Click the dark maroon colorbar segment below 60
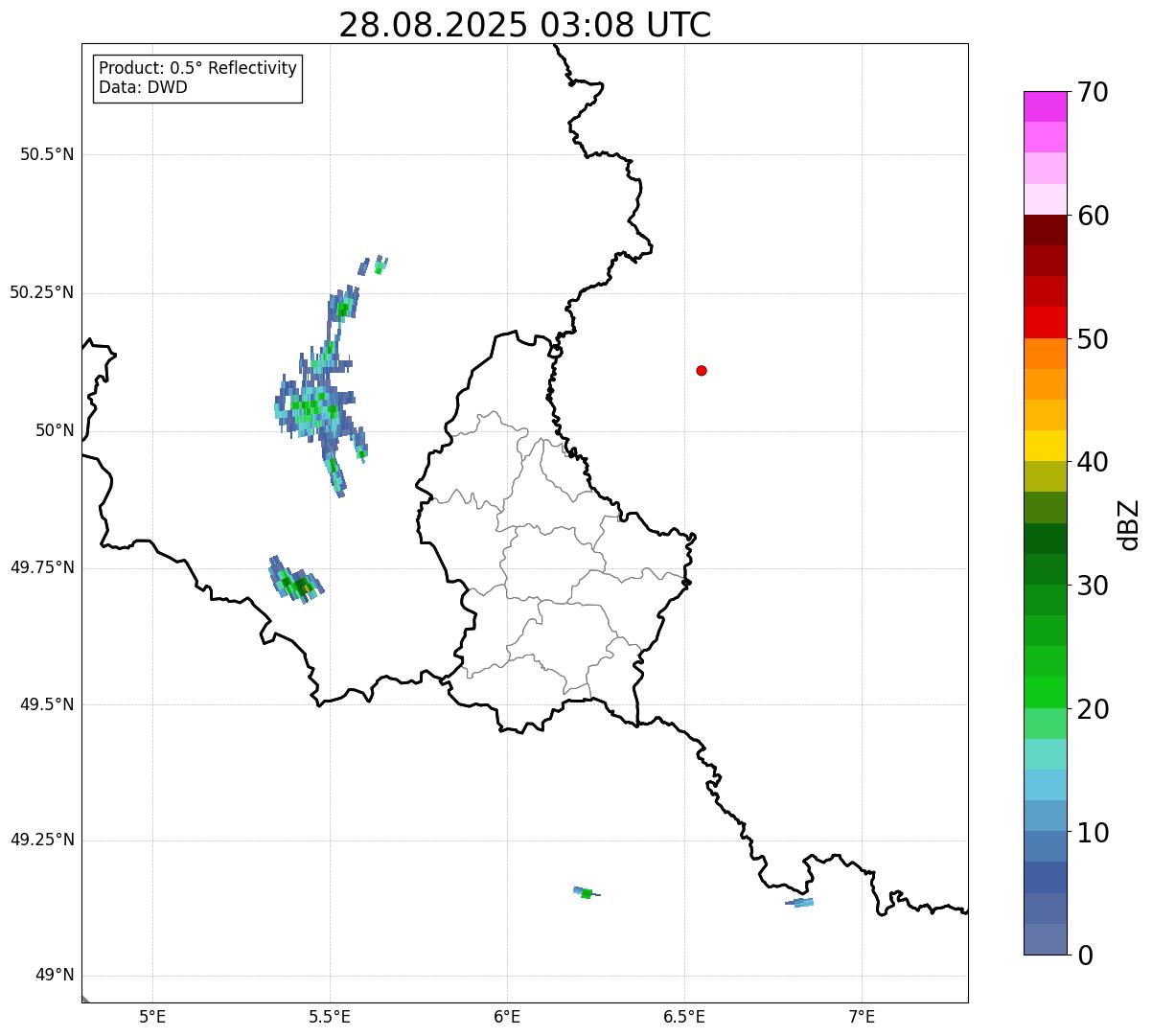Screen dimensions: 1152x1036 (x=1045, y=230)
